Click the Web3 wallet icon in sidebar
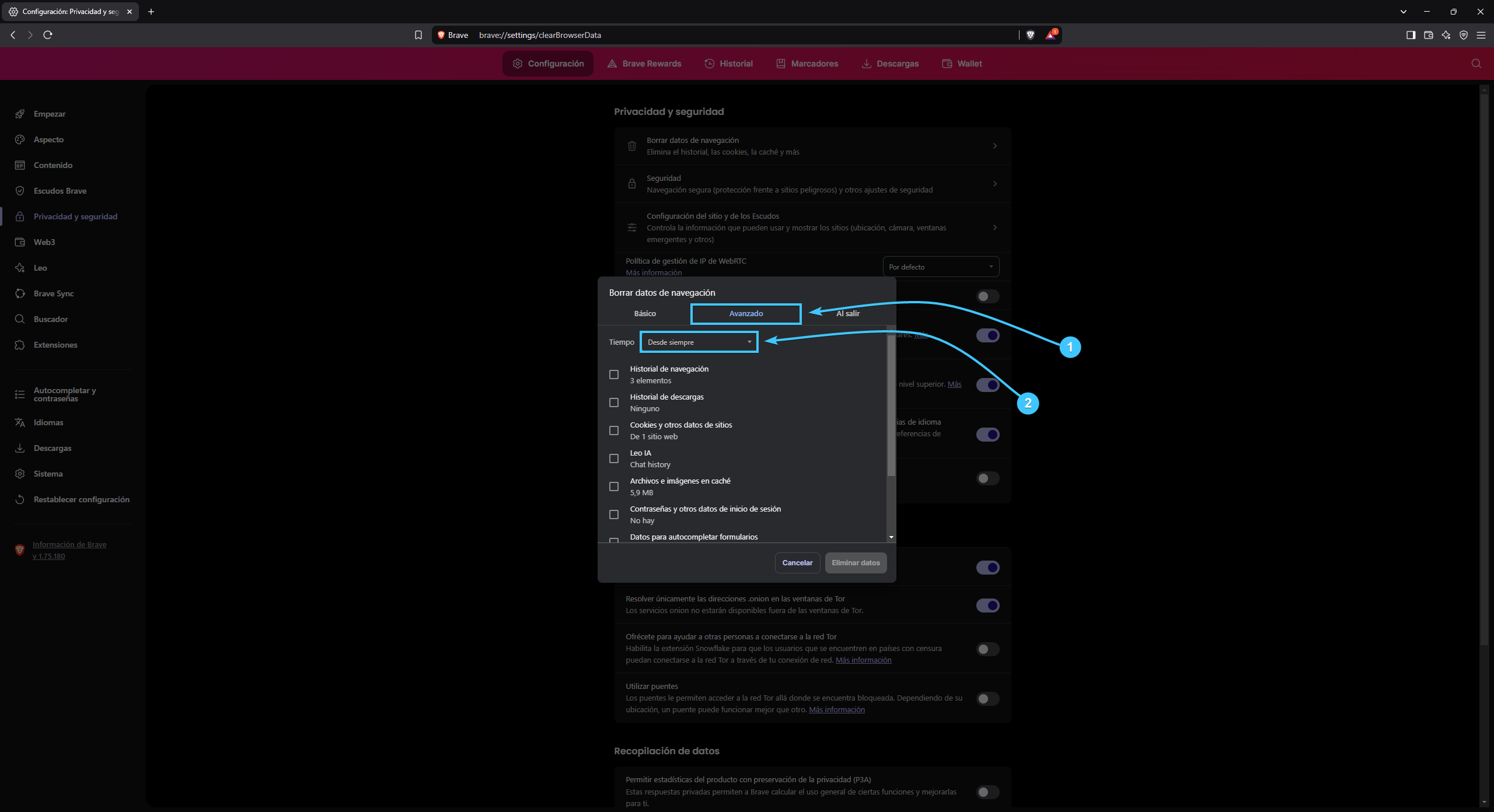1494x812 pixels. 20,242
